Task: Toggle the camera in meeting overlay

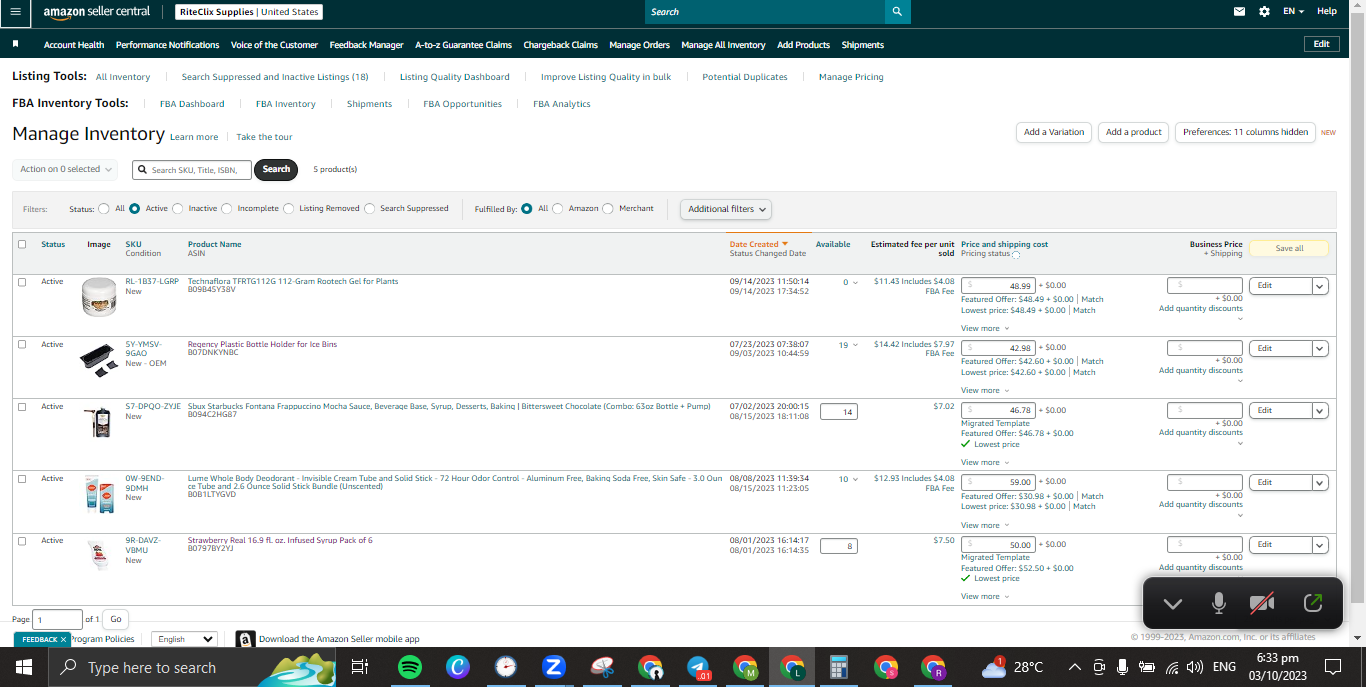Action: (x=1262, y=603)
